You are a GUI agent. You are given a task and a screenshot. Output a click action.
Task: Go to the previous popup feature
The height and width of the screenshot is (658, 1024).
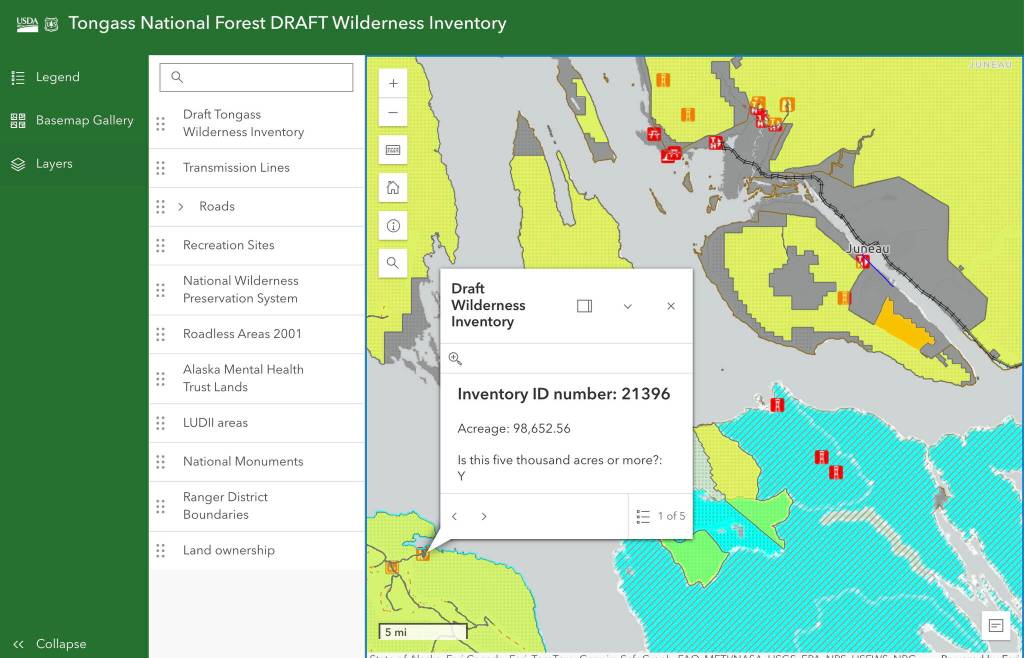click(454, 517)
